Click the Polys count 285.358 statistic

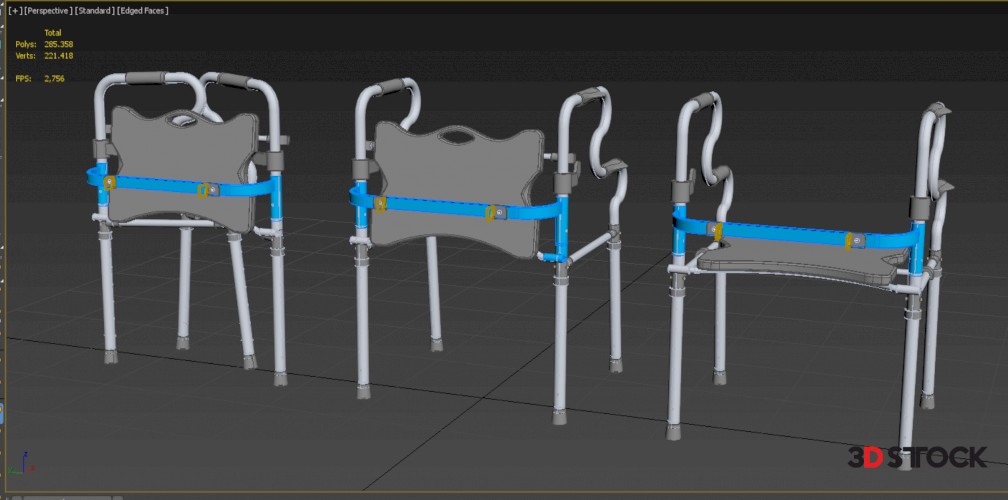(58, 44)
